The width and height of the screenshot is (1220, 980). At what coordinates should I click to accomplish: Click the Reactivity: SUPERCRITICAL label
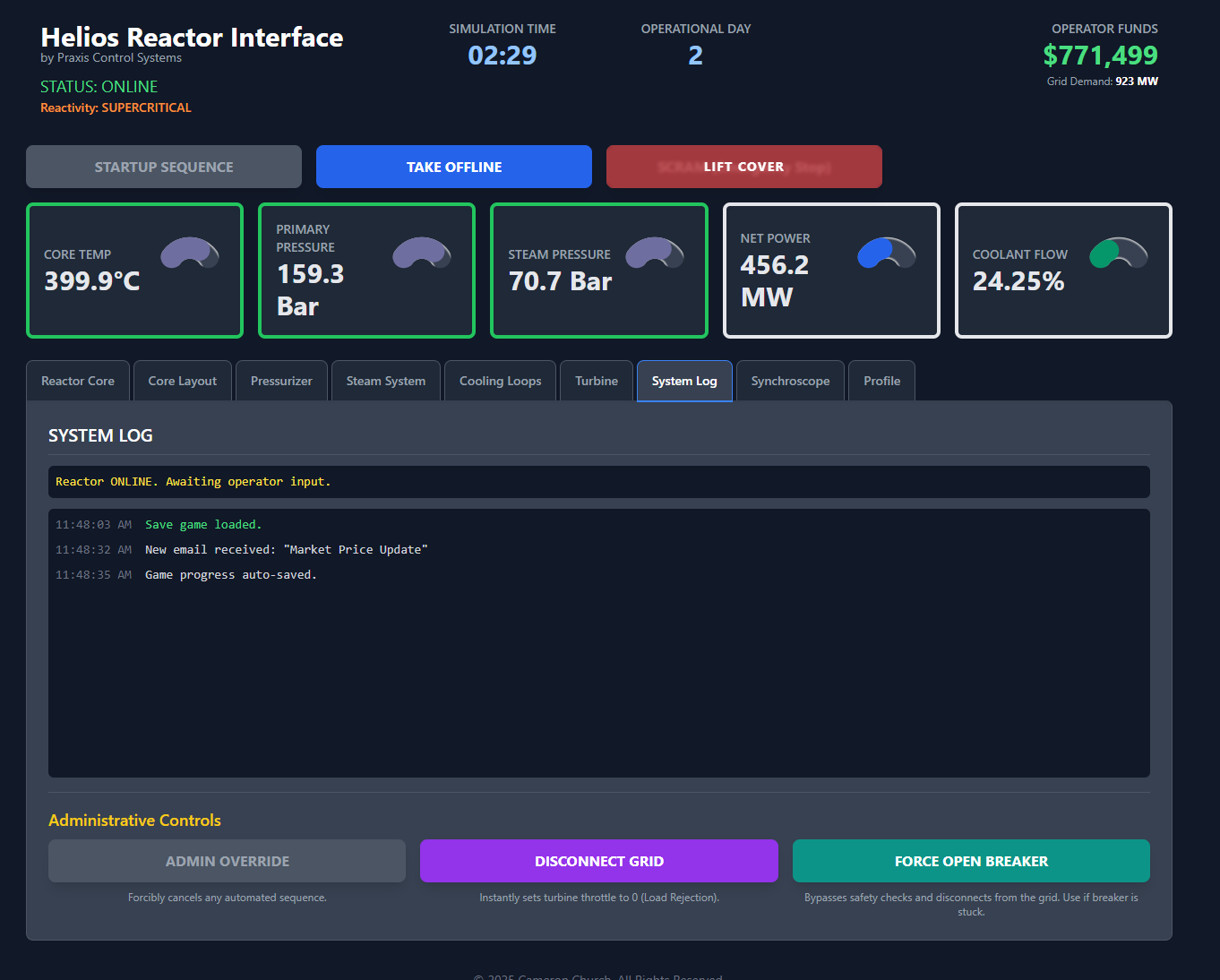116,107
